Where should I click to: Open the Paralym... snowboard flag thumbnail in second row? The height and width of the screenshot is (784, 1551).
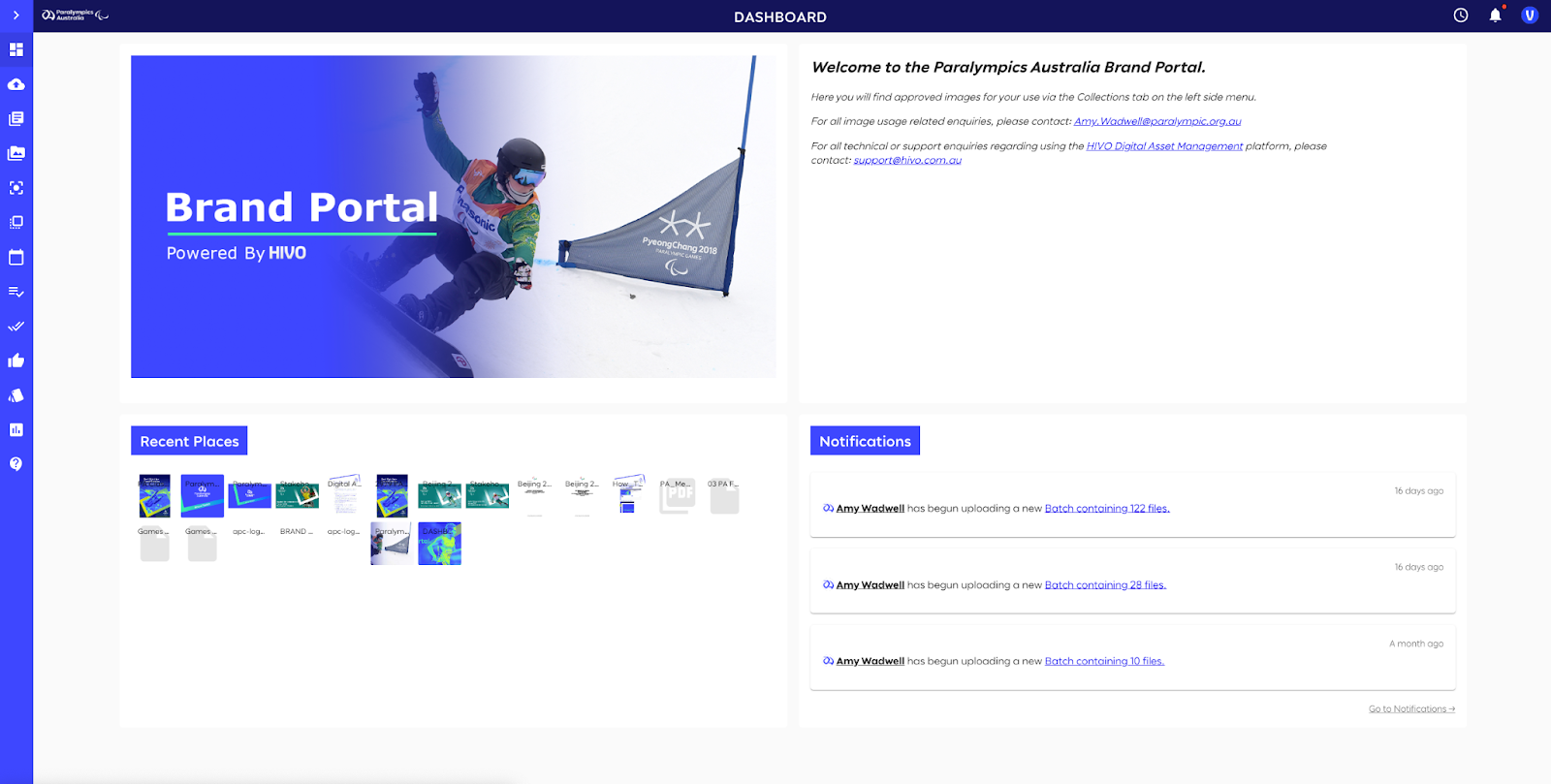point(391,544)
